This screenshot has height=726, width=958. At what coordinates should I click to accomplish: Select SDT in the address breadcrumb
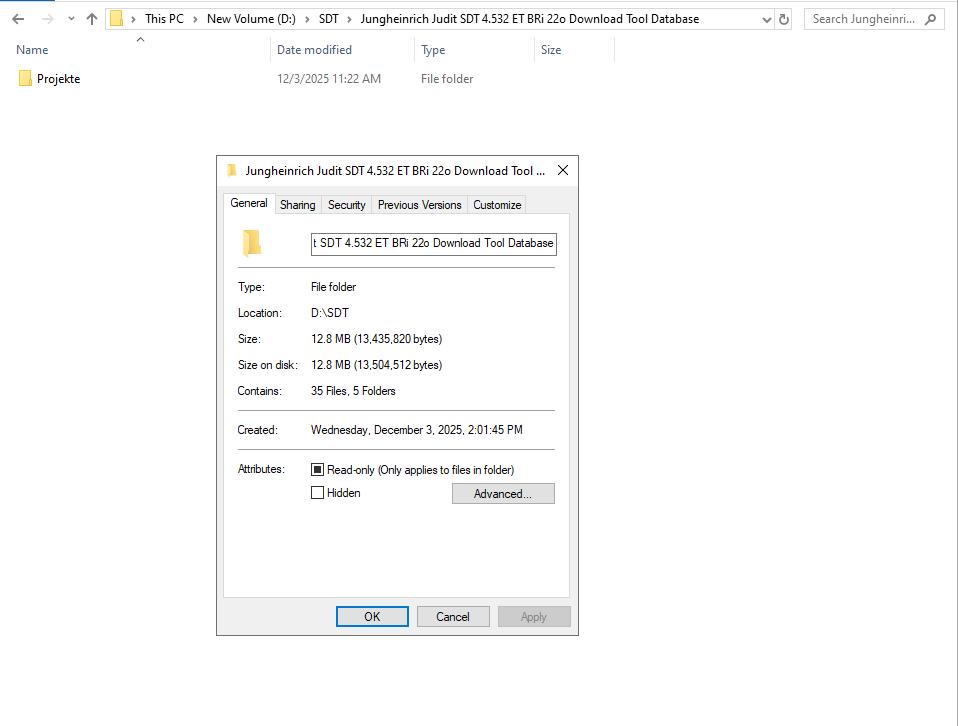point(328,19)
